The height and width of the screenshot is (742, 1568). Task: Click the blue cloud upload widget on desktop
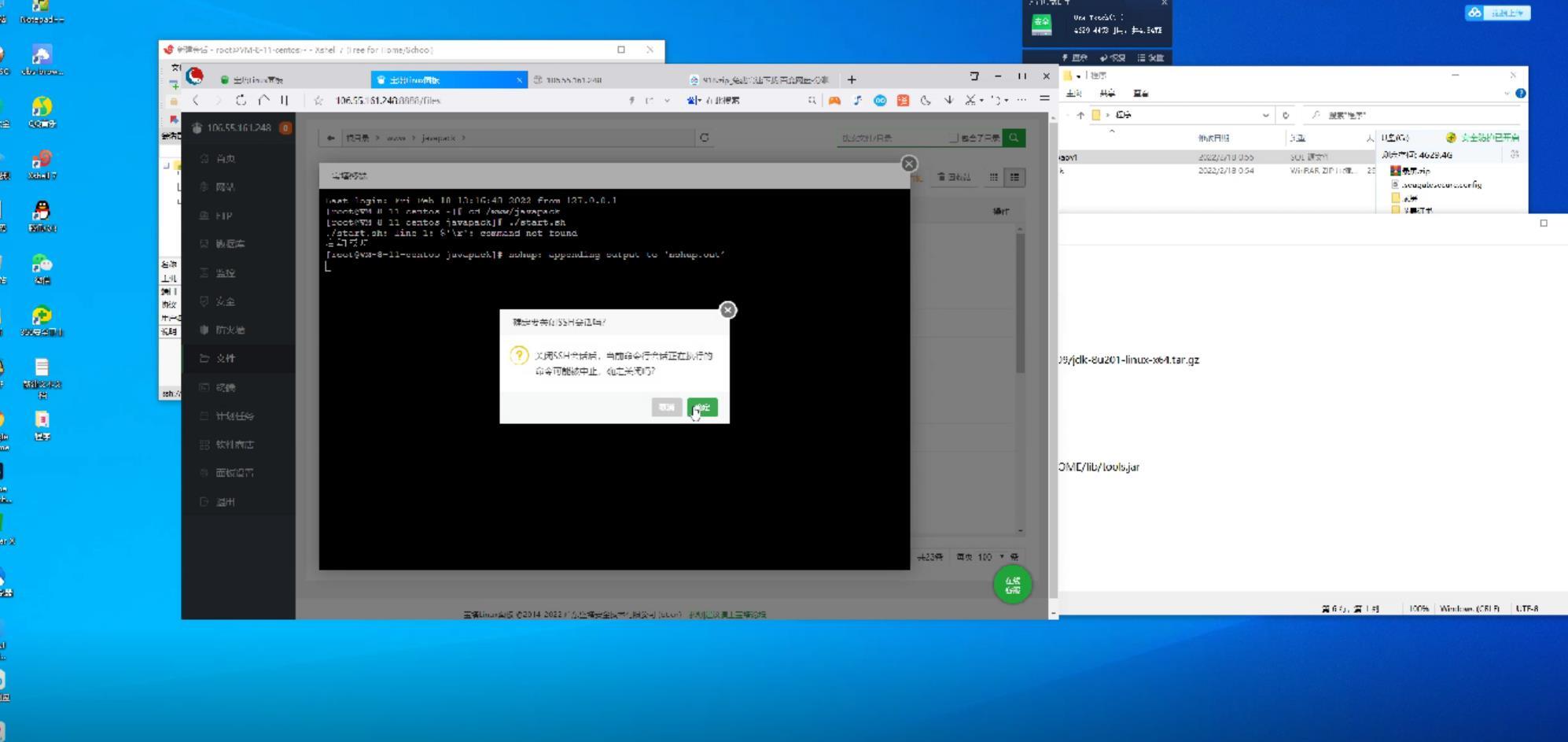[1497, 13]
